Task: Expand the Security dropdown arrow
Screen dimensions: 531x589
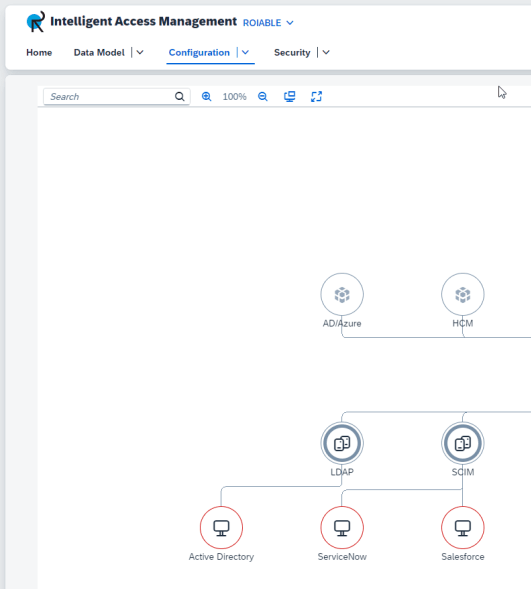Action: tap(326, 53)
